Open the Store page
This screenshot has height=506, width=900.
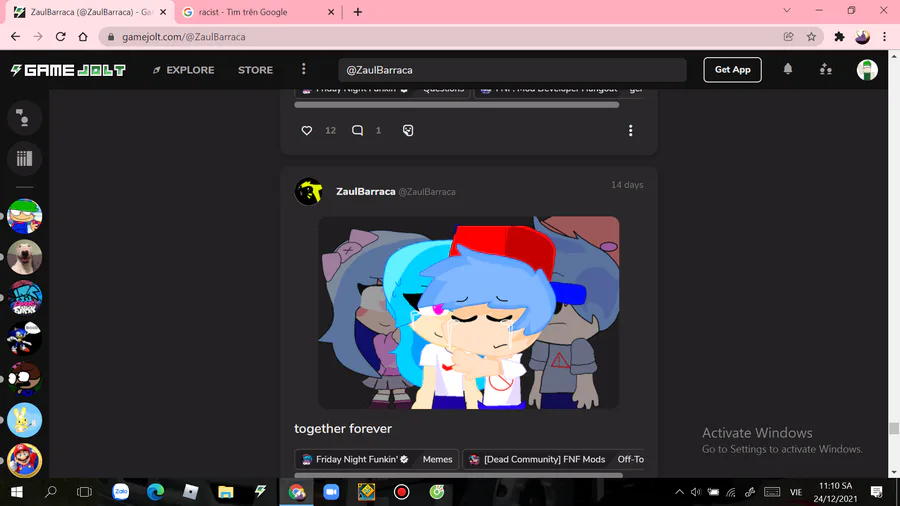click(x=255, y=70)
